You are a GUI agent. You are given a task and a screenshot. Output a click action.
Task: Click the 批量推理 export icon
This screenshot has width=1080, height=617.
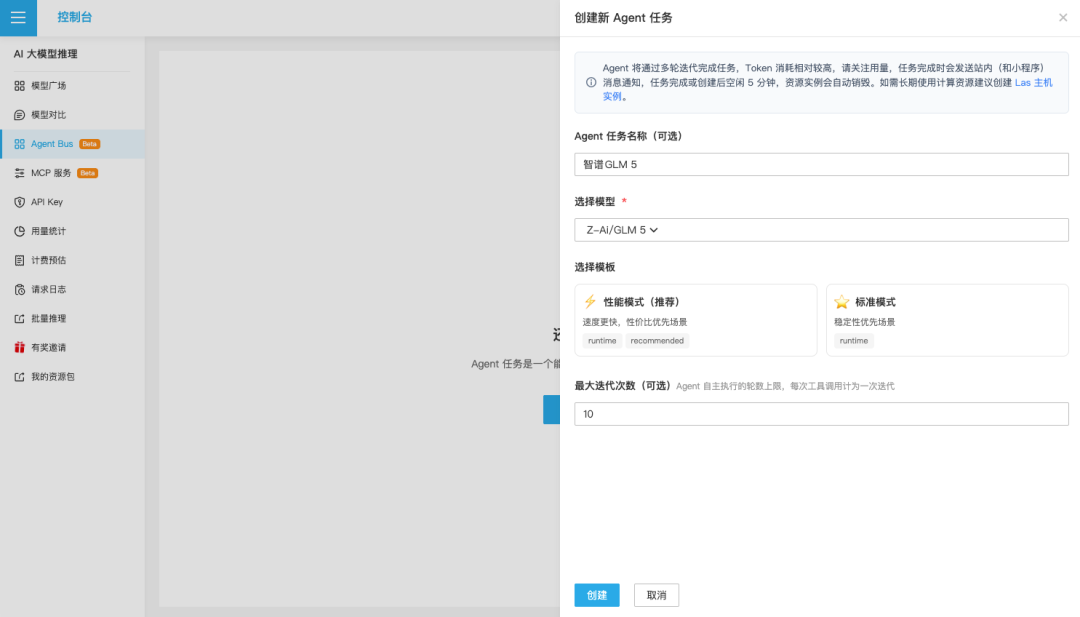[x=19, y=318]
